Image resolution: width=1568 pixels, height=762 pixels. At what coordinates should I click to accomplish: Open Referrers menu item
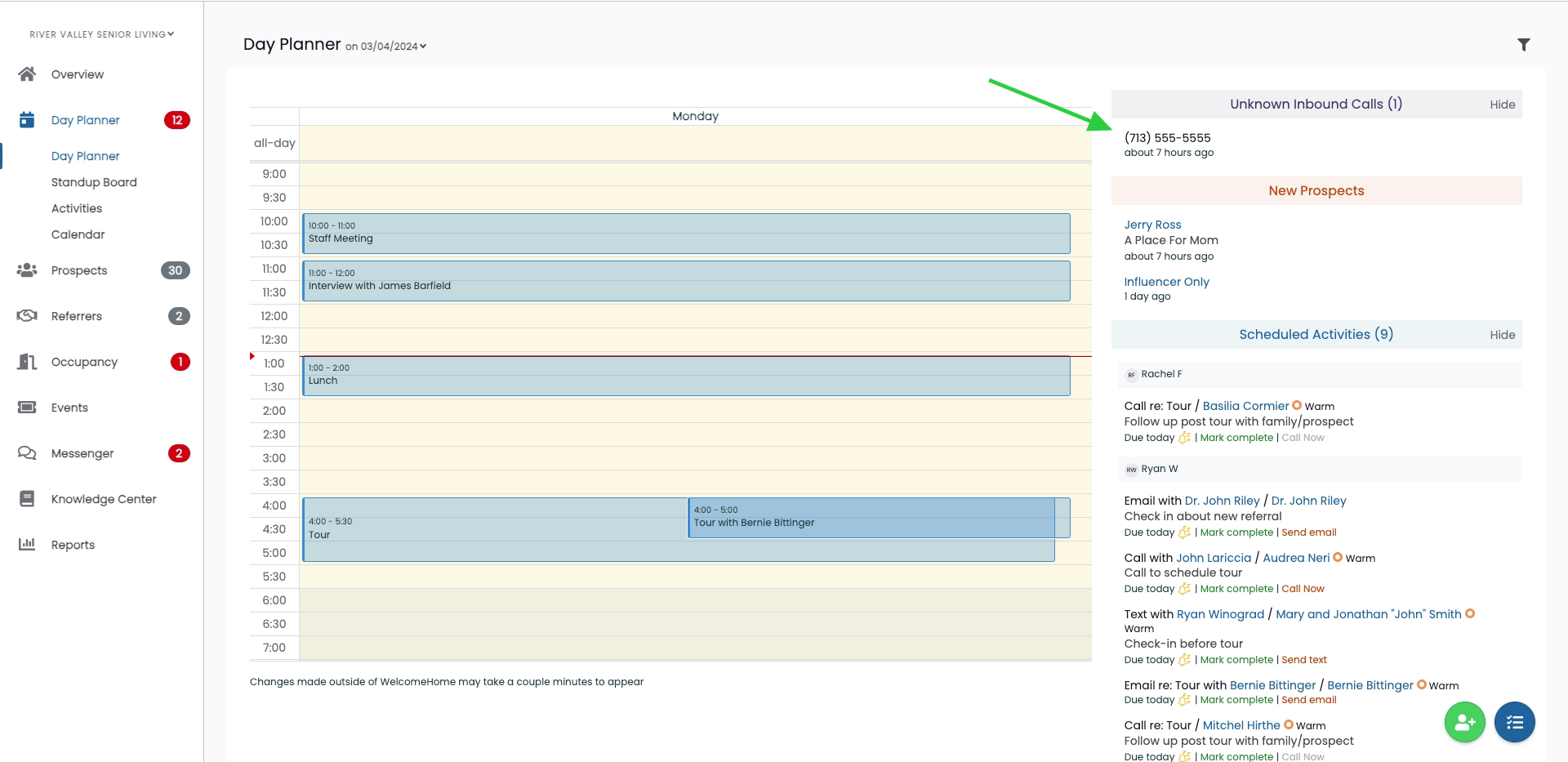coord(77,316)
